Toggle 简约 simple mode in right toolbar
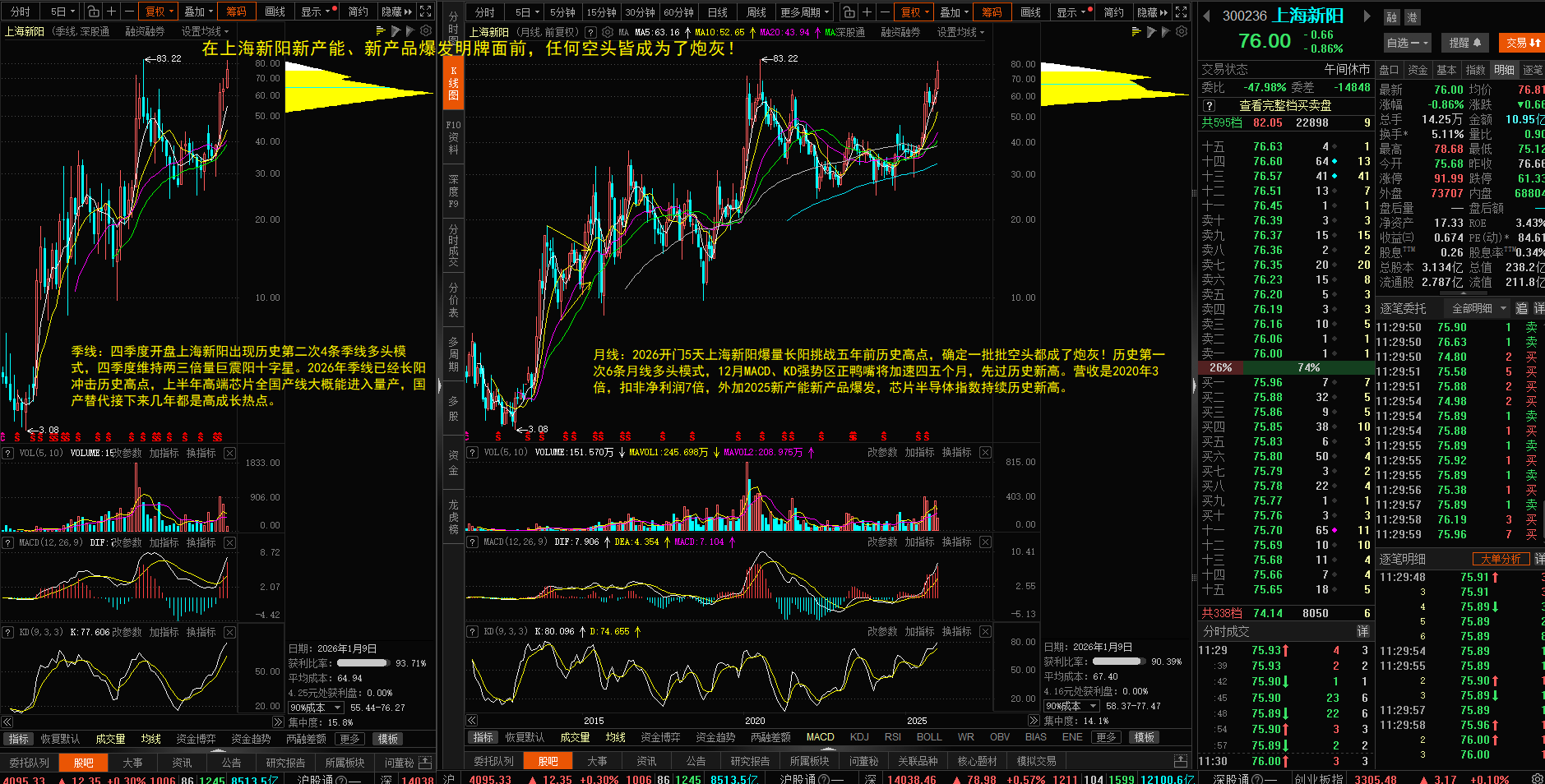 point(1113,12)
